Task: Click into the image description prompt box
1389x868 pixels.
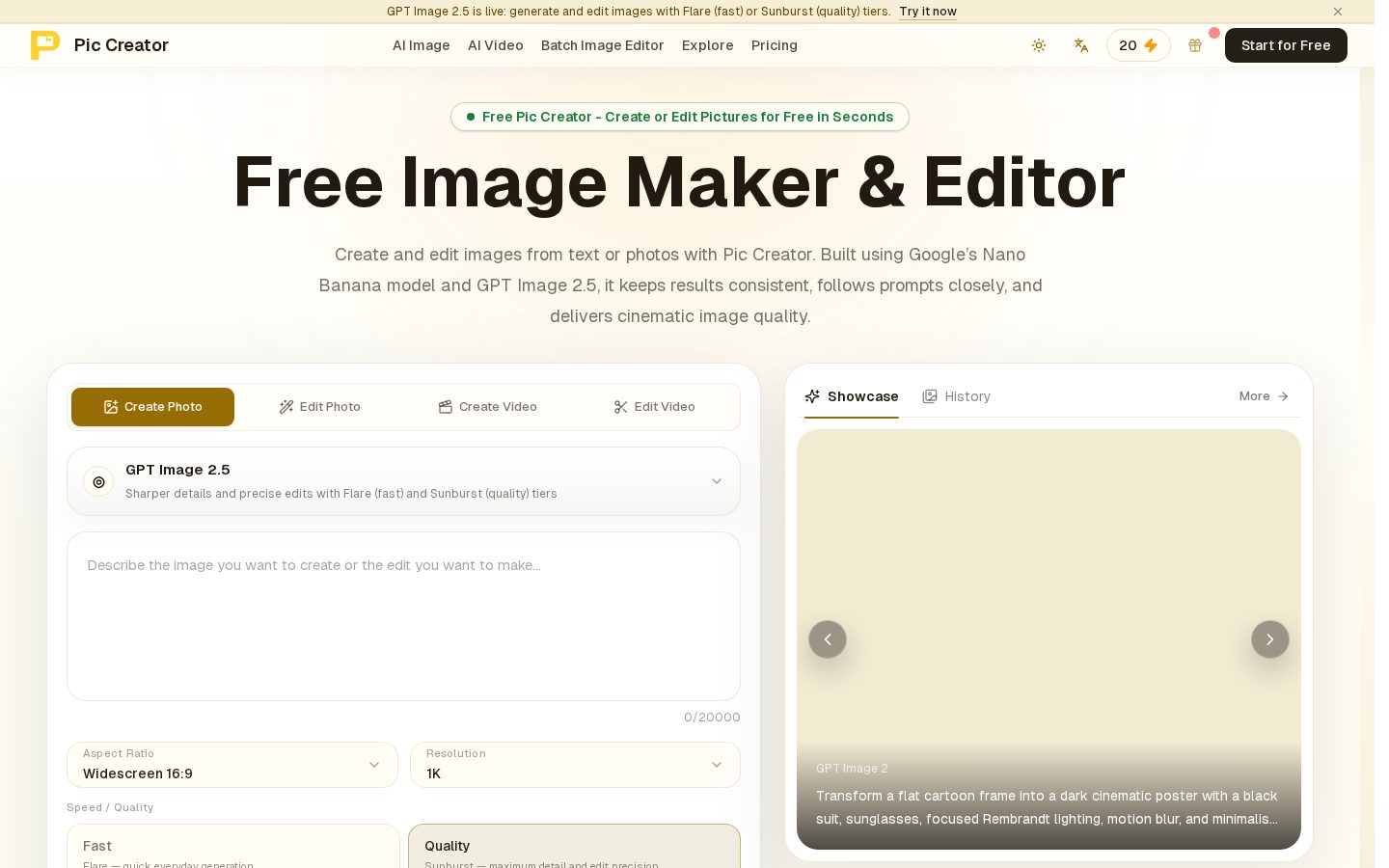Action: pyautogui.click(x=403, y=616)
